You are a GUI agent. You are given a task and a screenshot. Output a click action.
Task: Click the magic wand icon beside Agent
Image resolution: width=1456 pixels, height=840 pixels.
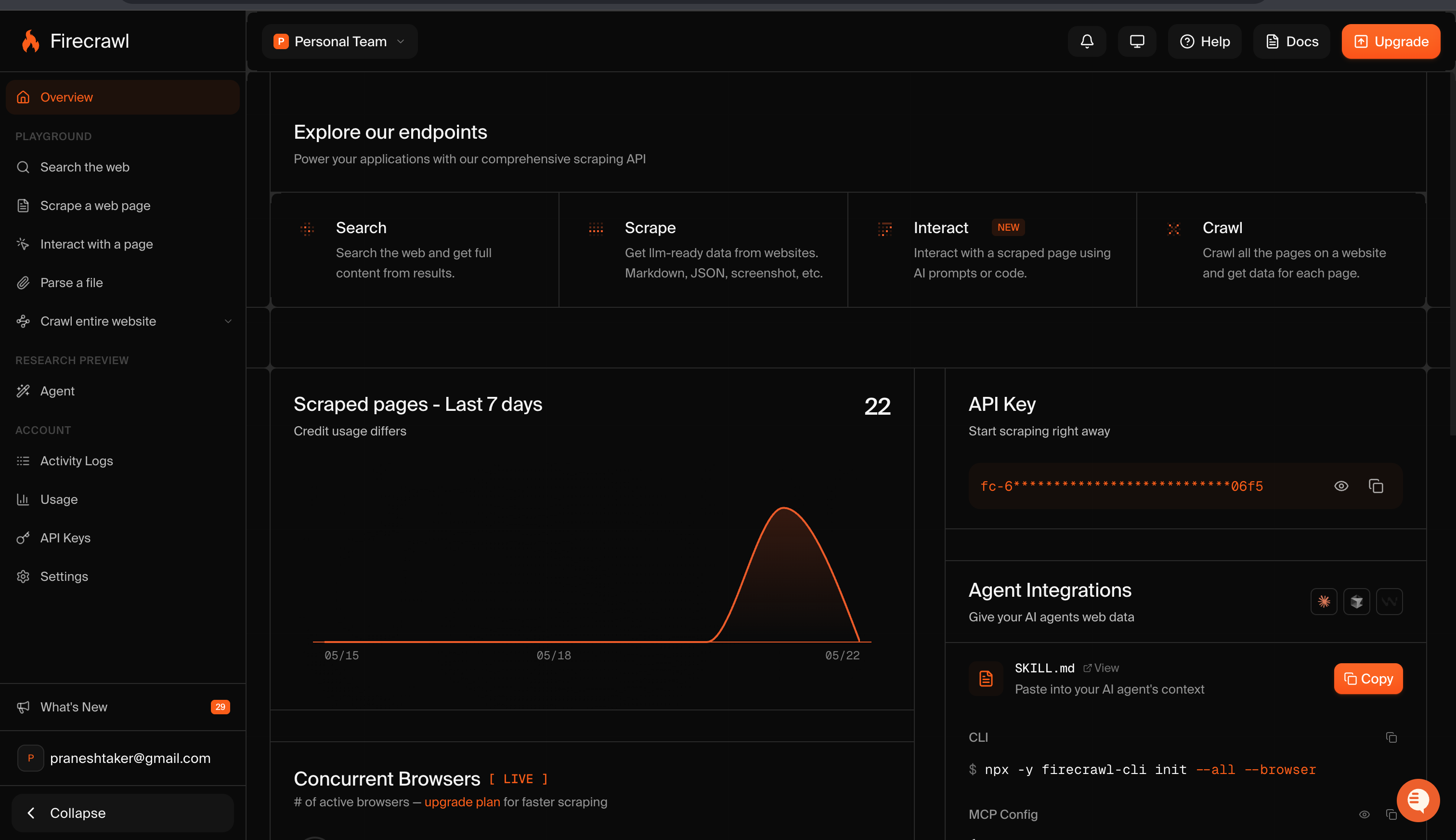pos(23,391)
